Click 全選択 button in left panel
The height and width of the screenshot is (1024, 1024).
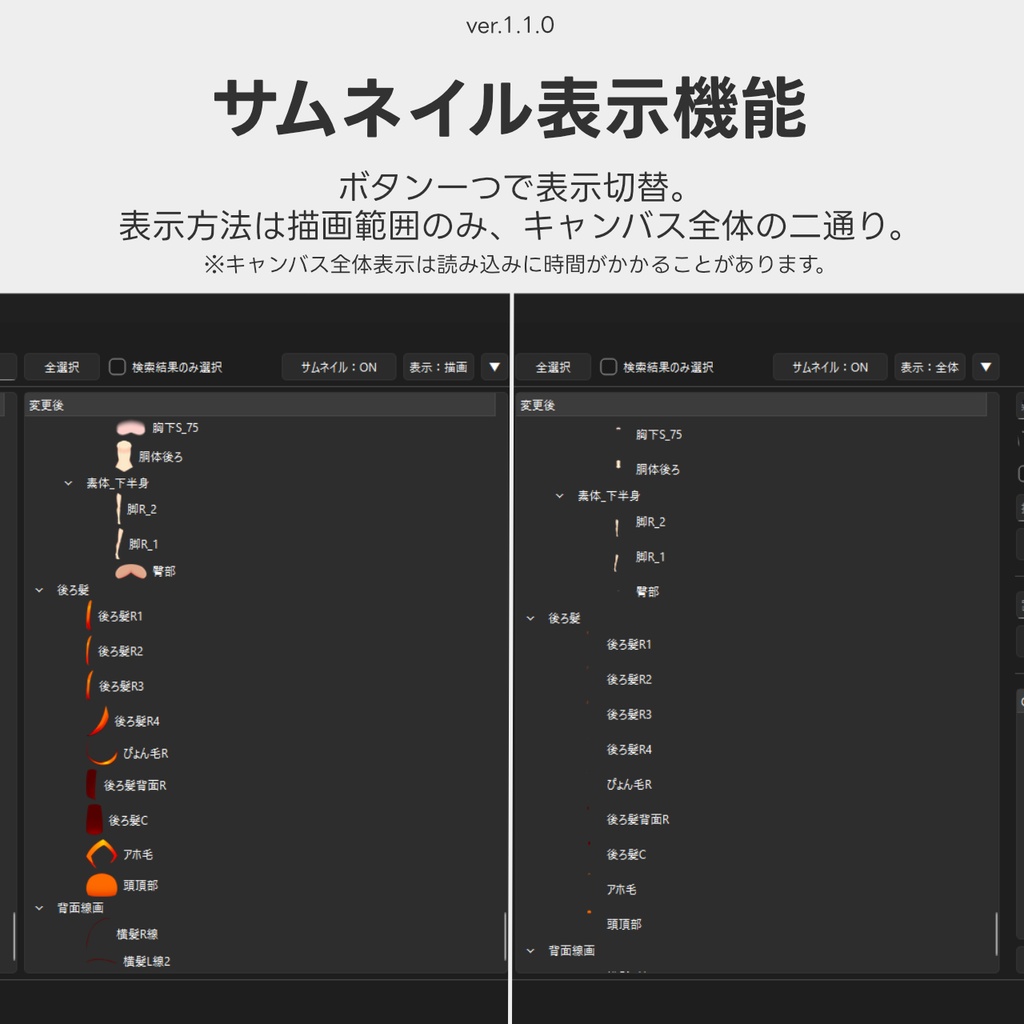coord(62,367)
